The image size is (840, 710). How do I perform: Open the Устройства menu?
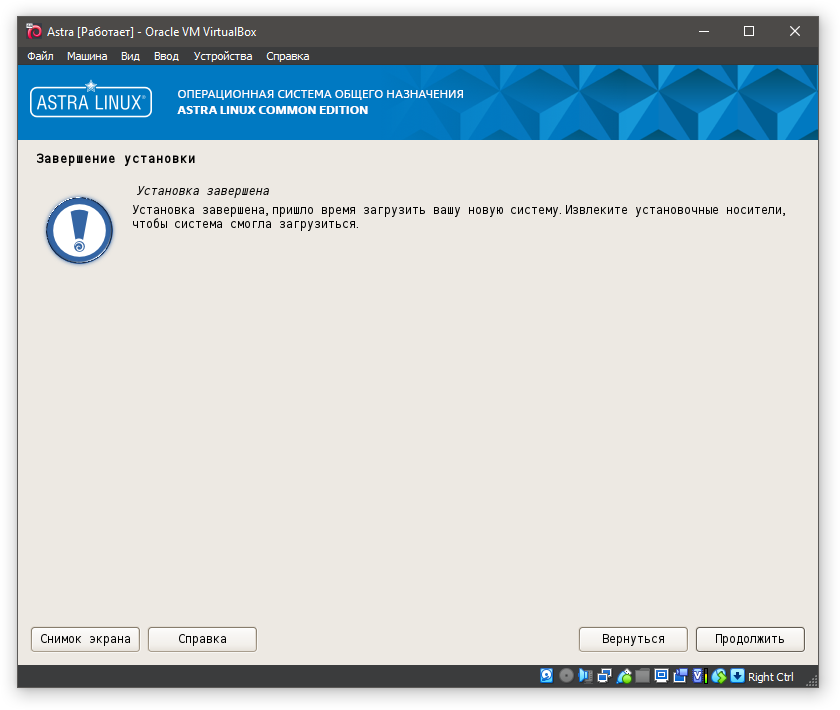(x=223, y=56)
